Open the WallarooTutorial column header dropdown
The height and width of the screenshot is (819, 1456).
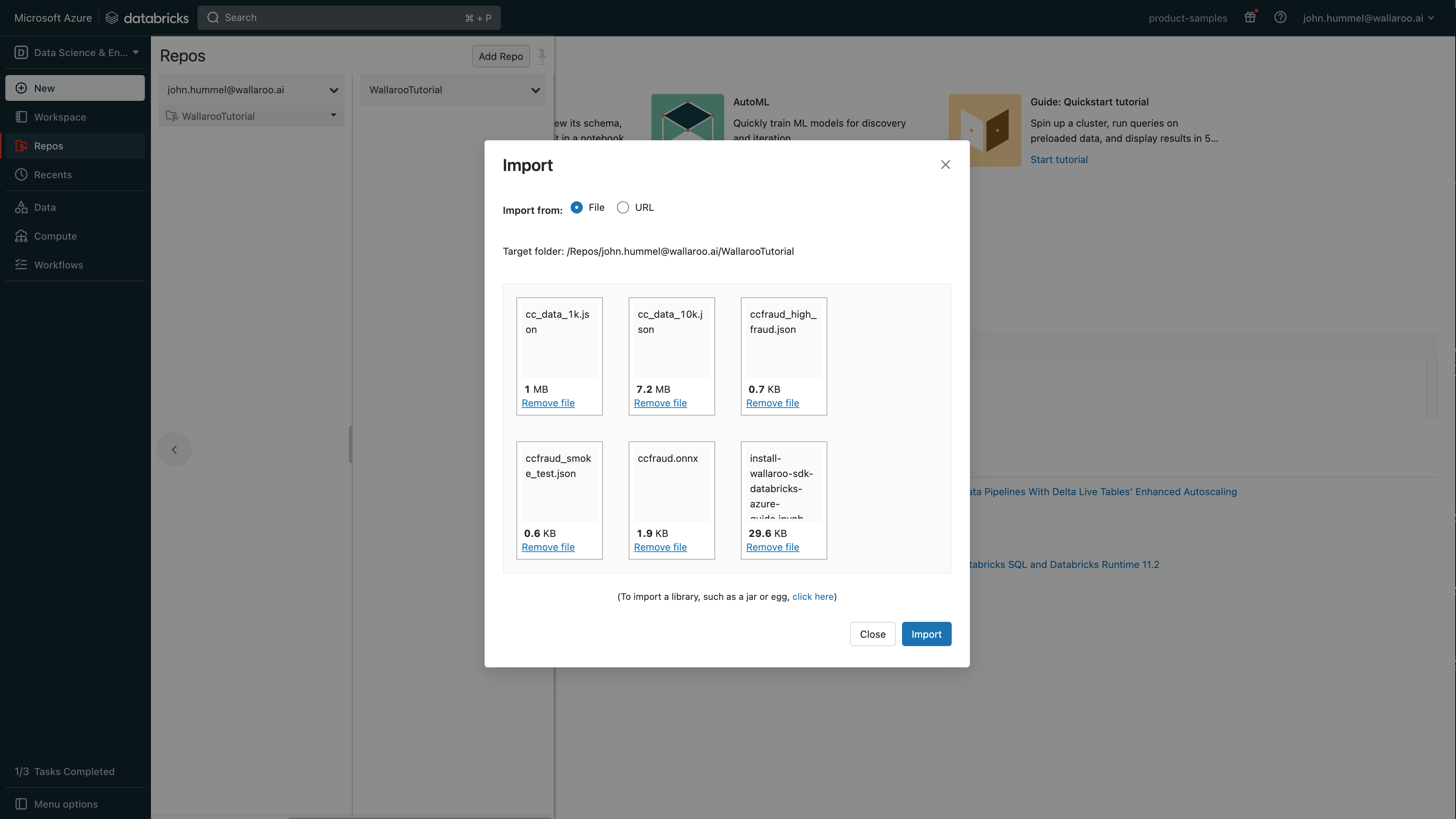click(535, 90)
